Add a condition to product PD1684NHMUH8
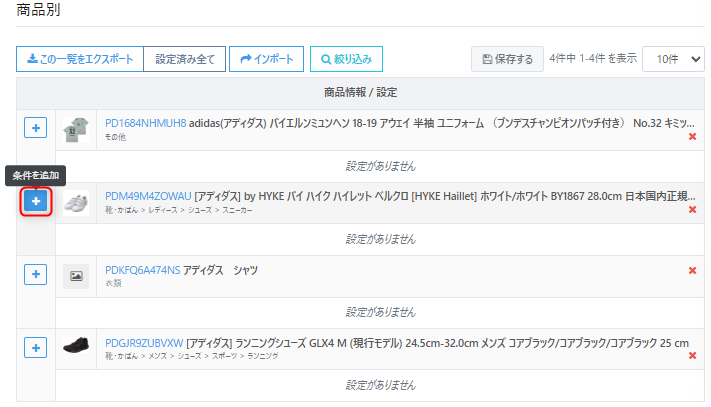 click(35, 128)
